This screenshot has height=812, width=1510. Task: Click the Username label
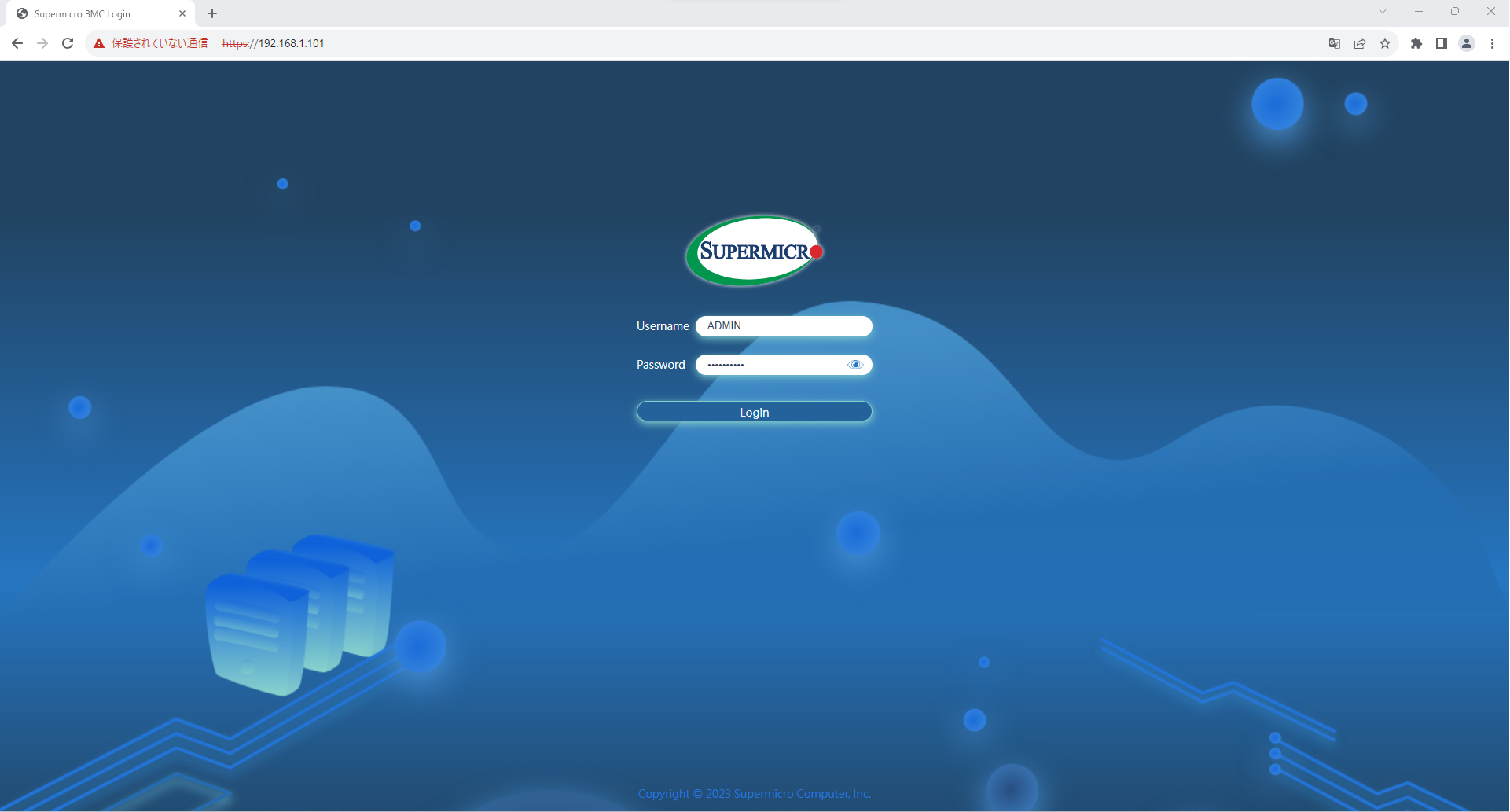663,326
